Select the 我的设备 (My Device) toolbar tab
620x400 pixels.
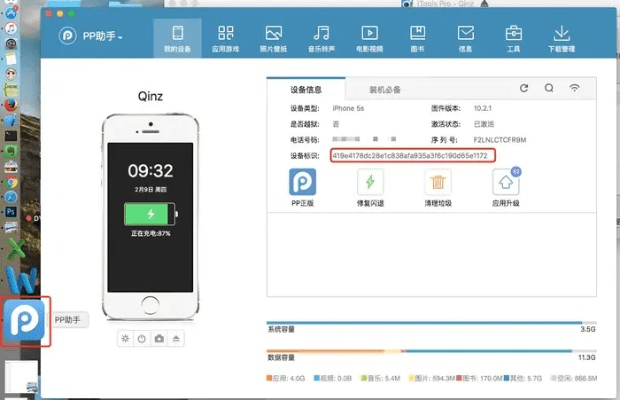178,38
